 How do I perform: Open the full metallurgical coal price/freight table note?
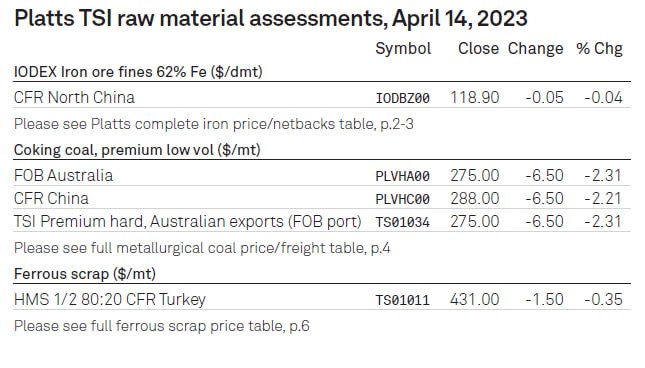(x=202, y=248)
